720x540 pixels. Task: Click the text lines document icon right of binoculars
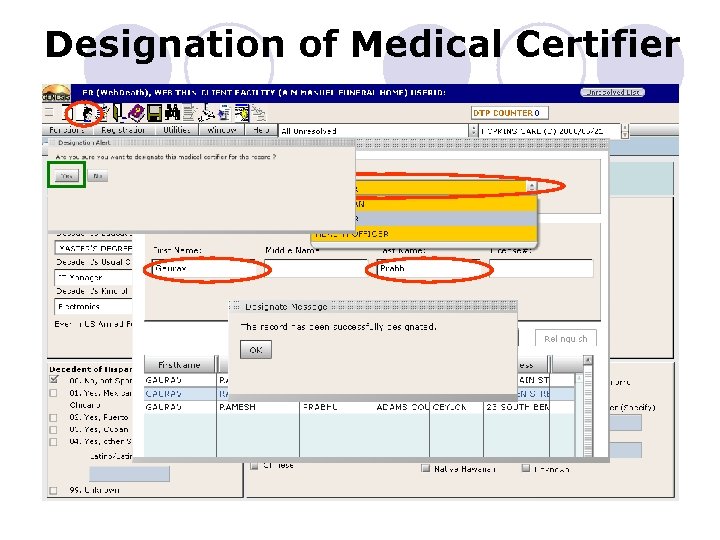click(x=189, y=113)
